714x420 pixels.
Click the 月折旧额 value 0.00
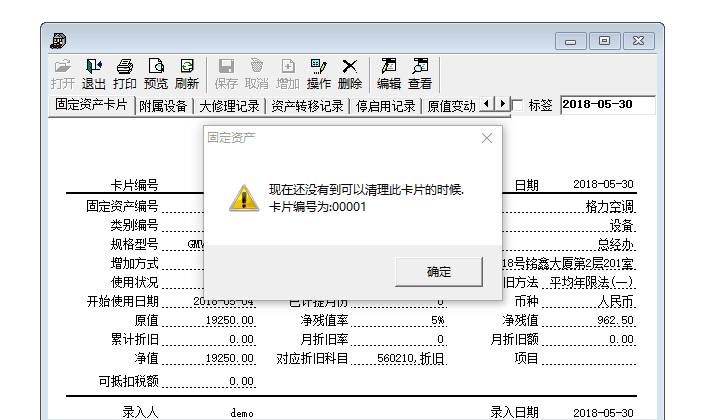click(x=622, y=340)
